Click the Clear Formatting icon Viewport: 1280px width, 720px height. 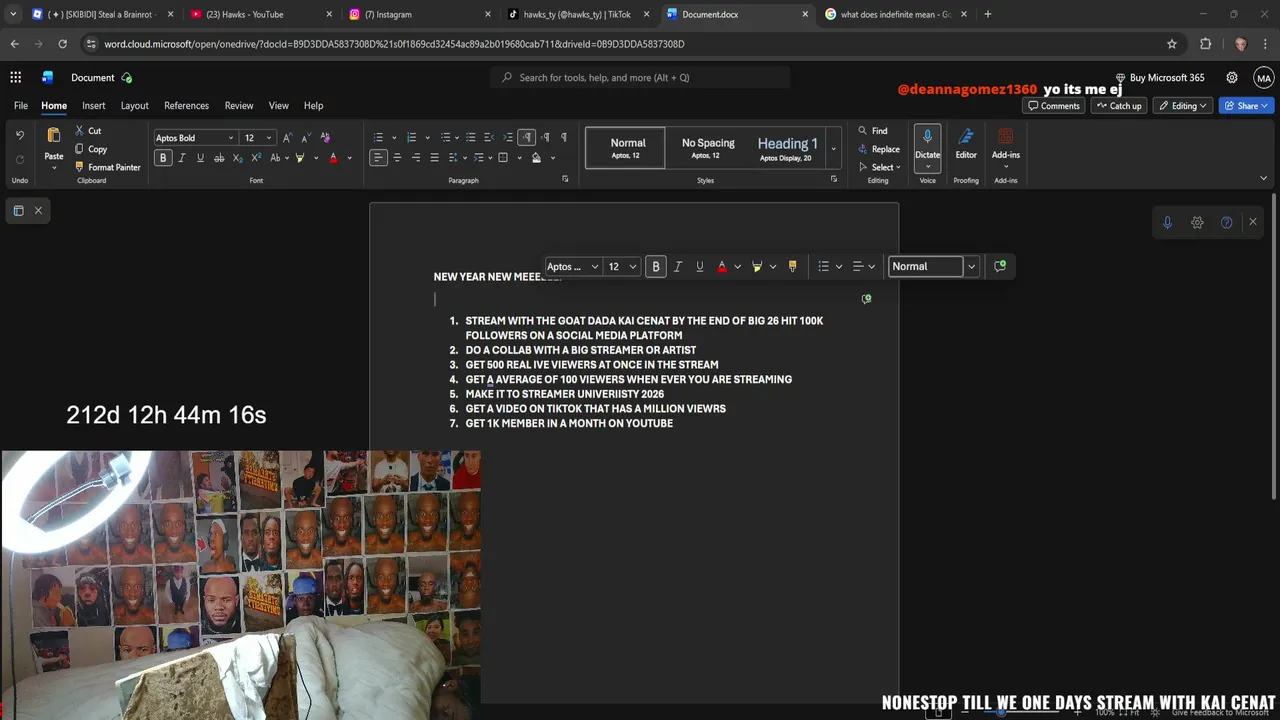tap(324, 138)
